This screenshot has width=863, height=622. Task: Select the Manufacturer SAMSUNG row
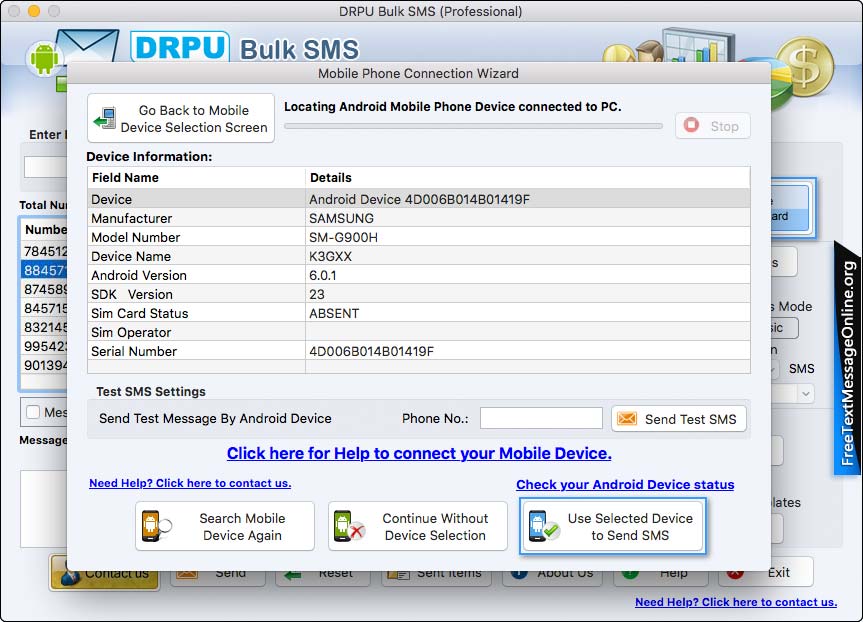pyautogui.click(x=418, y=218)
